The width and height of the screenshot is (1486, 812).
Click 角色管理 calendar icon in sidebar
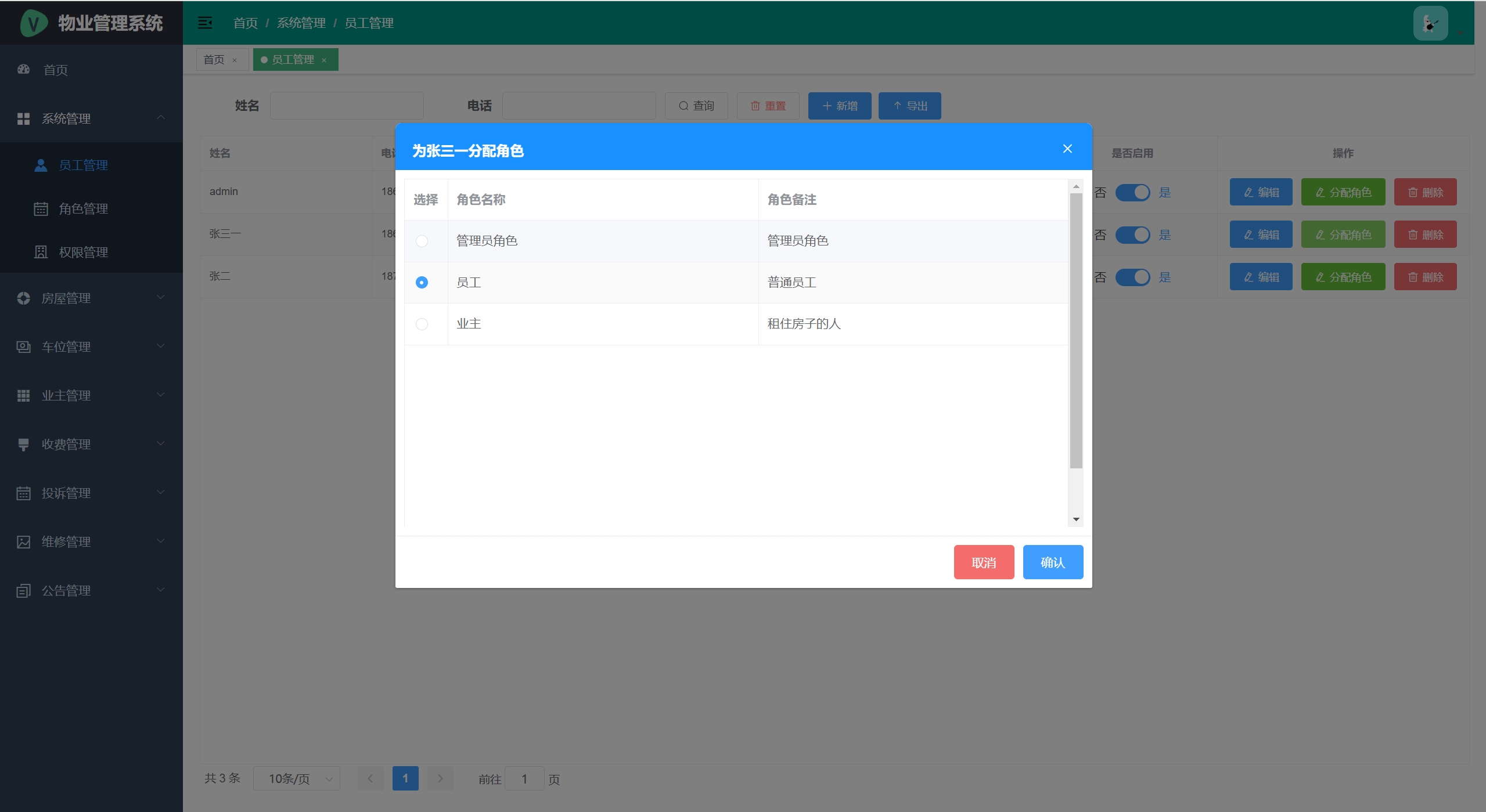click(x=41, y=209)
